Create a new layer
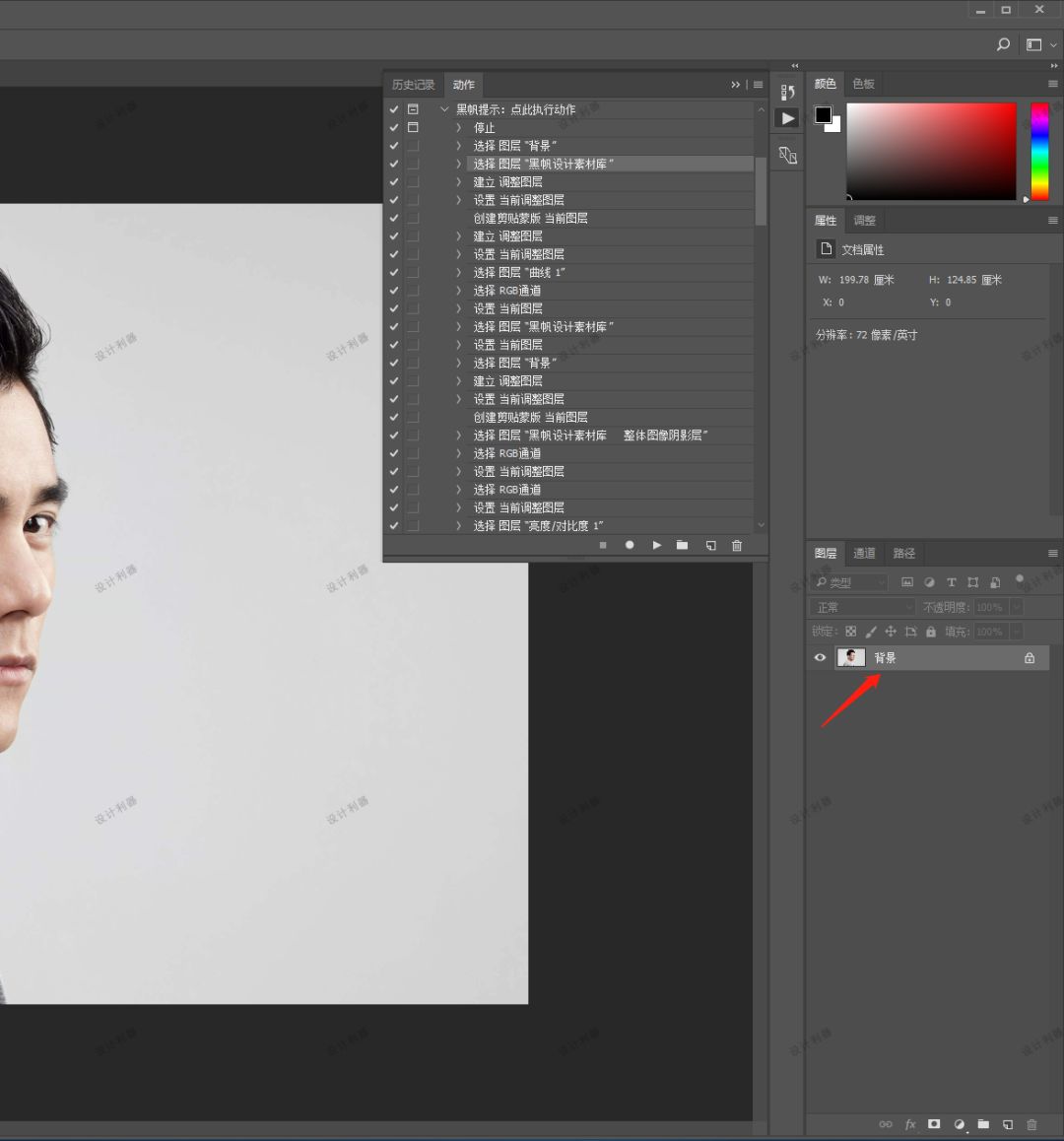Viewport: 1064px width, 1141px height. 1007,1124
